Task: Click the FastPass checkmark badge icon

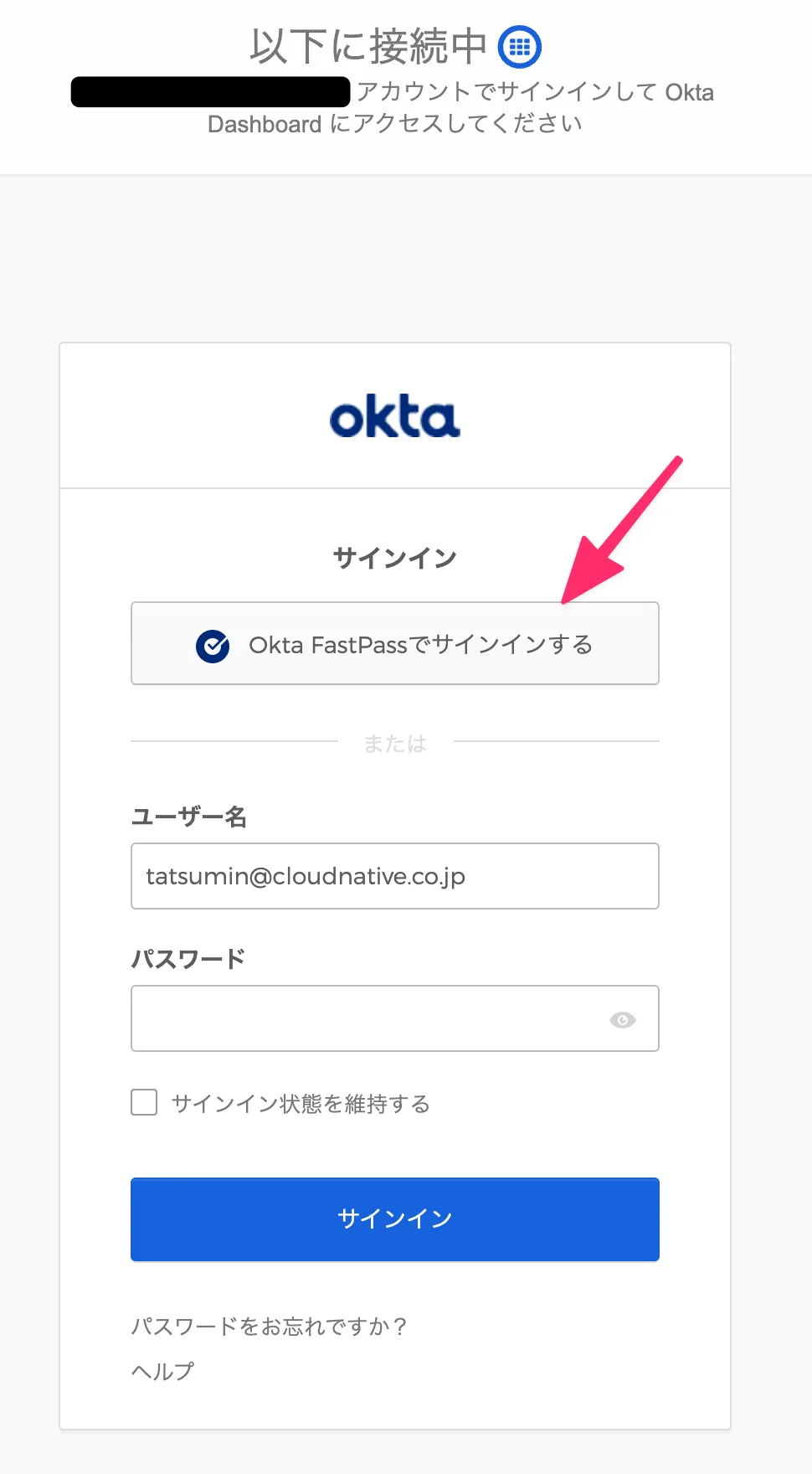Action: [x=213, y=646]
